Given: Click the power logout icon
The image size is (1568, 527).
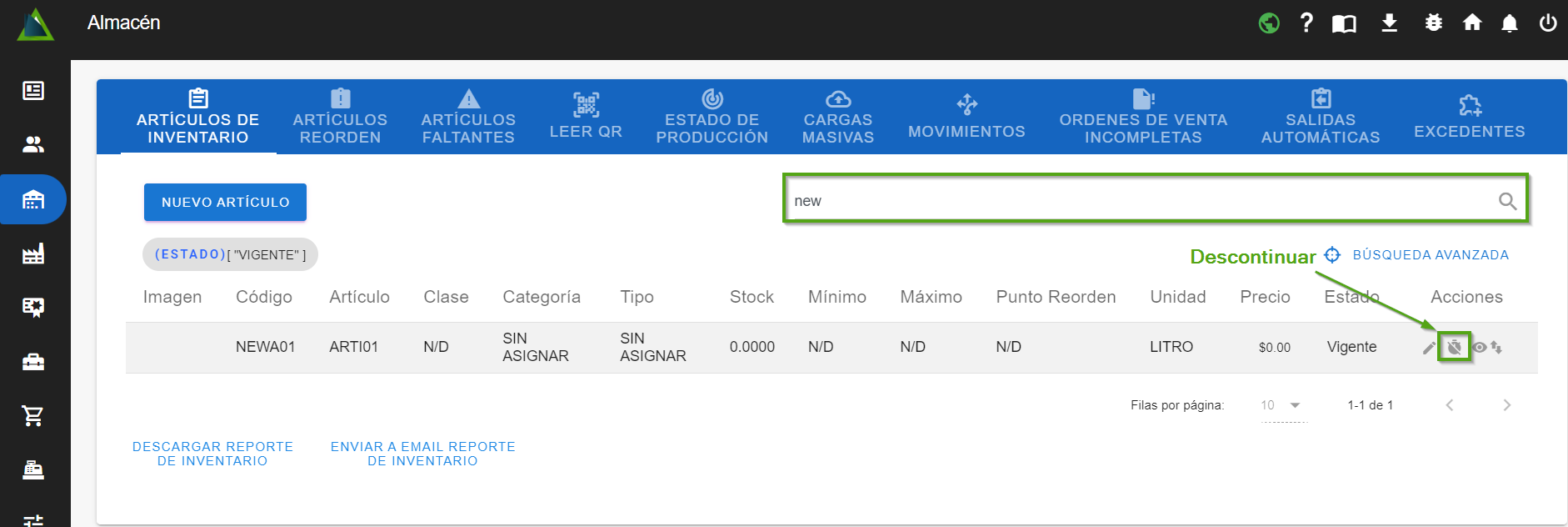Looking at the screenshot, I should click(x=1547, y=23).
